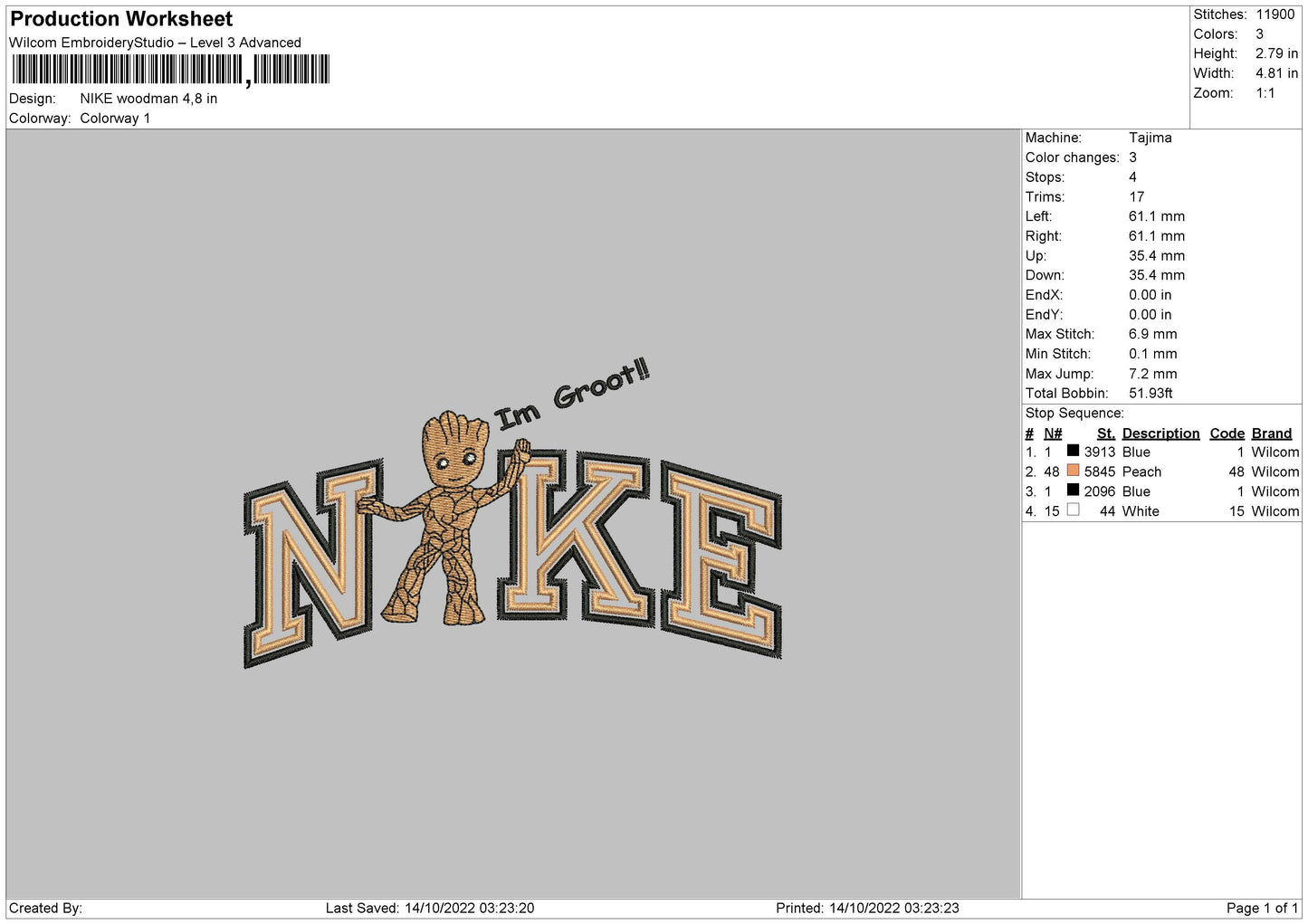Click the 'Brand' column header
1308x924 pixels.
coord(1271,433)
